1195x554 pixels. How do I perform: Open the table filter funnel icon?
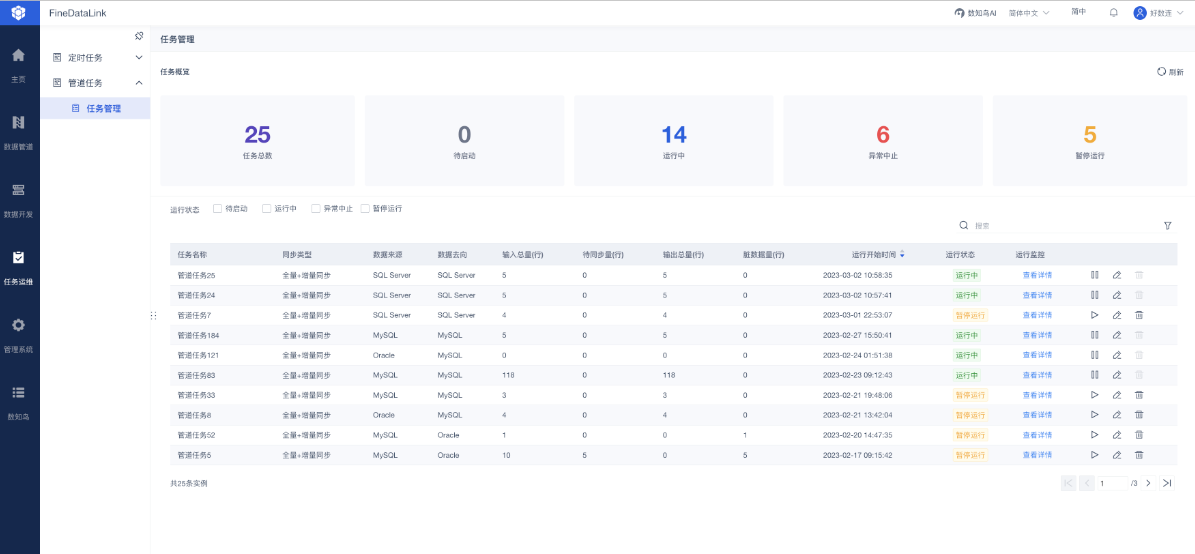pyautogui.click(x=1168, y=226)
